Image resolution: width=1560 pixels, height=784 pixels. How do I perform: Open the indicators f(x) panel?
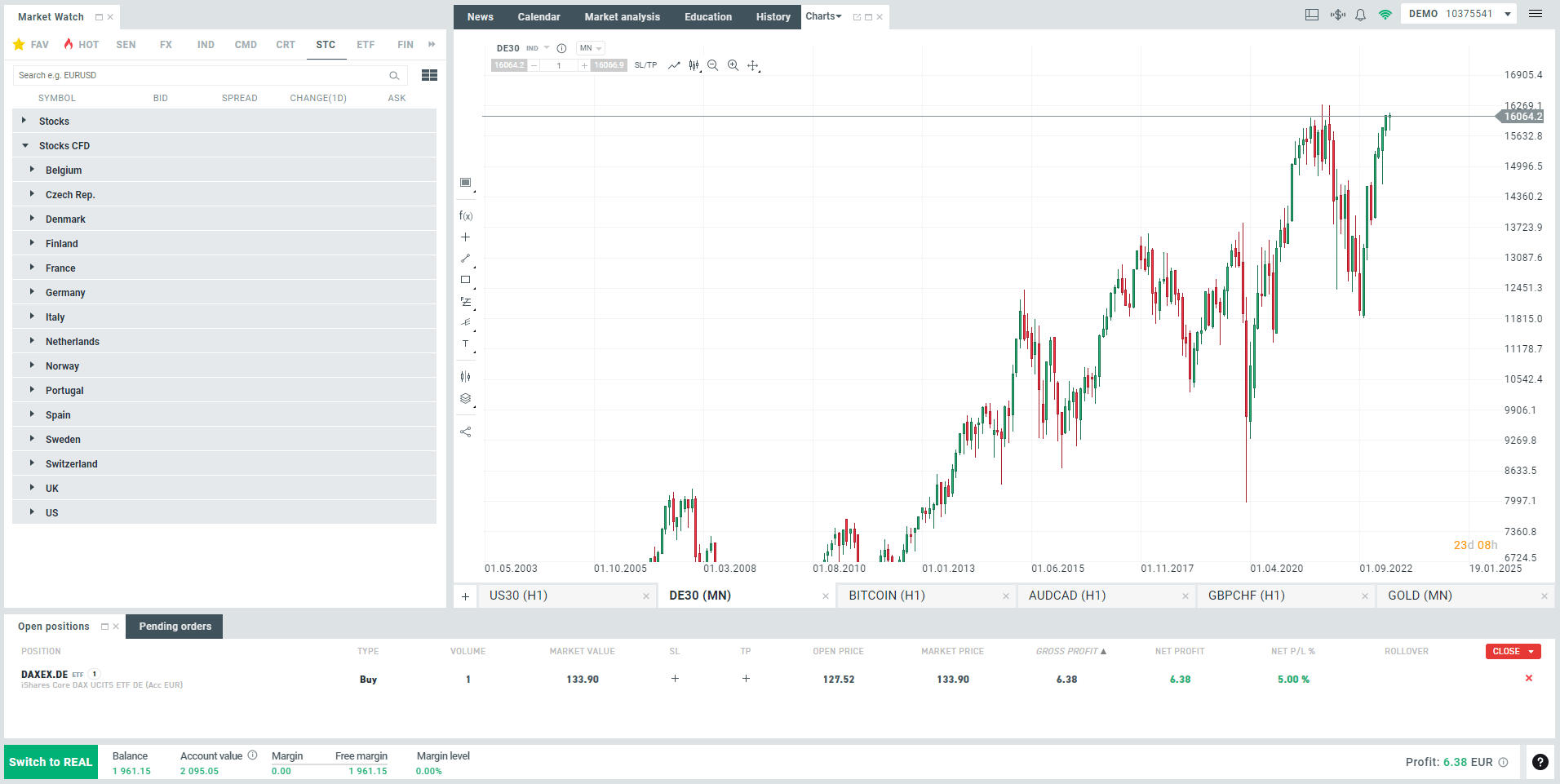coord(466,215)
